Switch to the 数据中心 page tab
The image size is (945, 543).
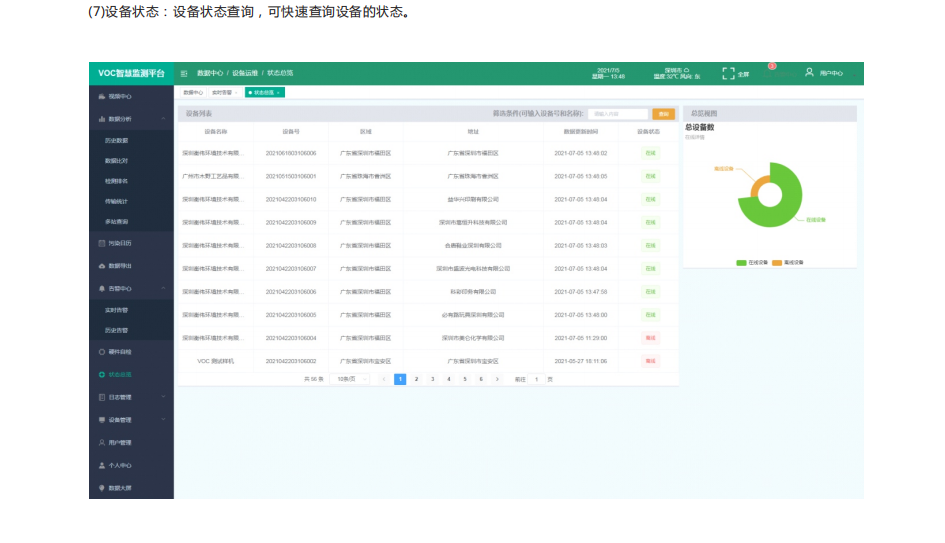click(x=193, y=93)
